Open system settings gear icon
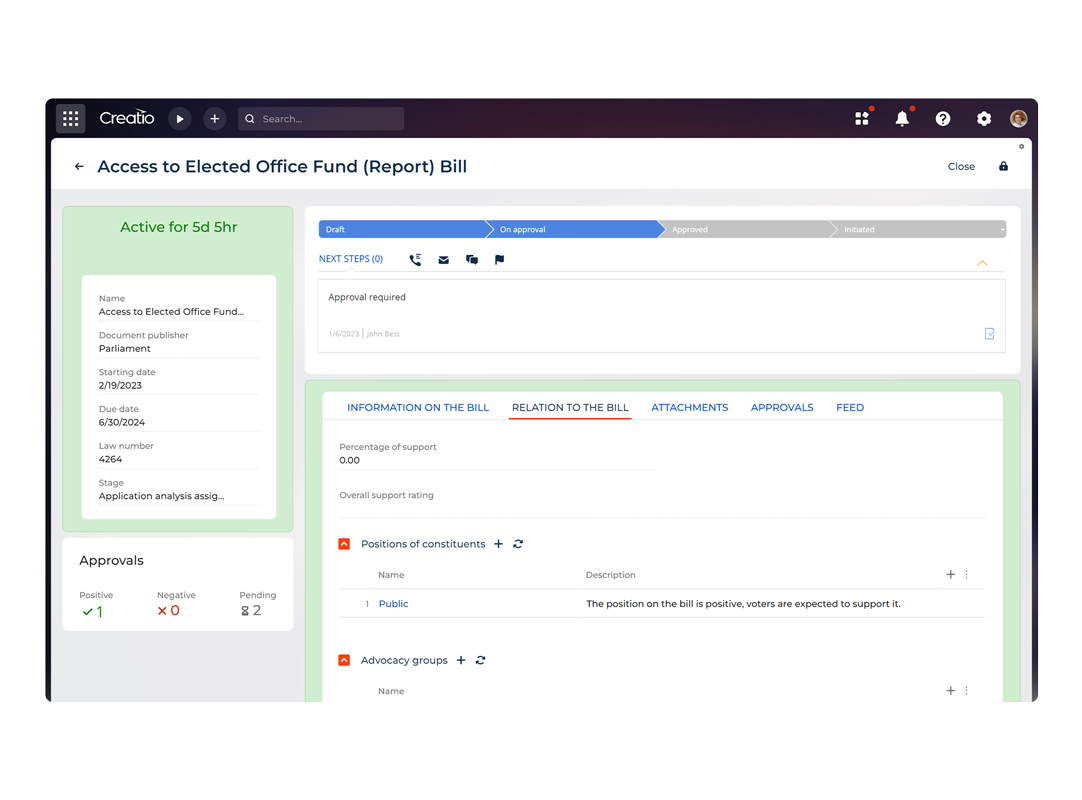Screen dimensions: 1082x800 pos(984,119)
